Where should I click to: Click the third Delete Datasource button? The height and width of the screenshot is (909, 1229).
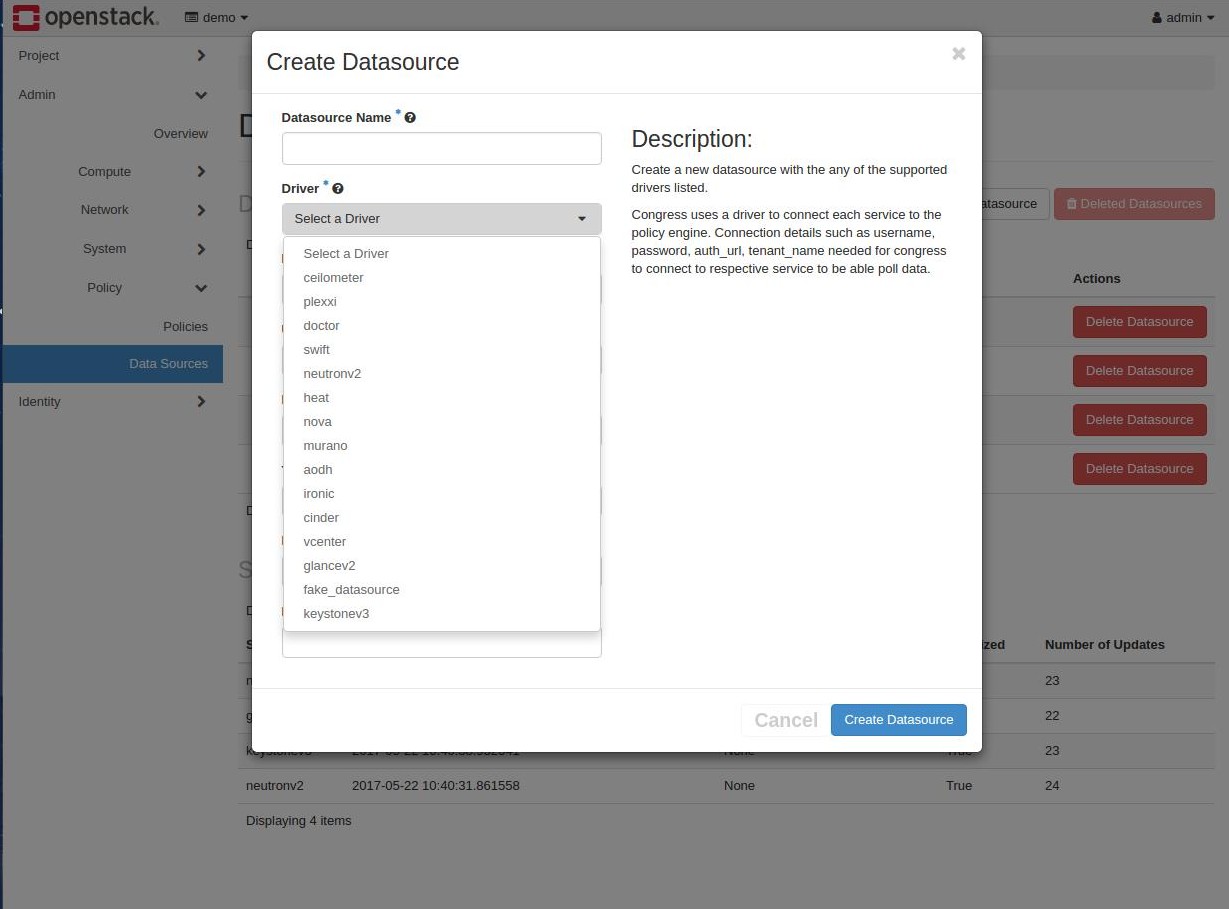(1140, 420)
